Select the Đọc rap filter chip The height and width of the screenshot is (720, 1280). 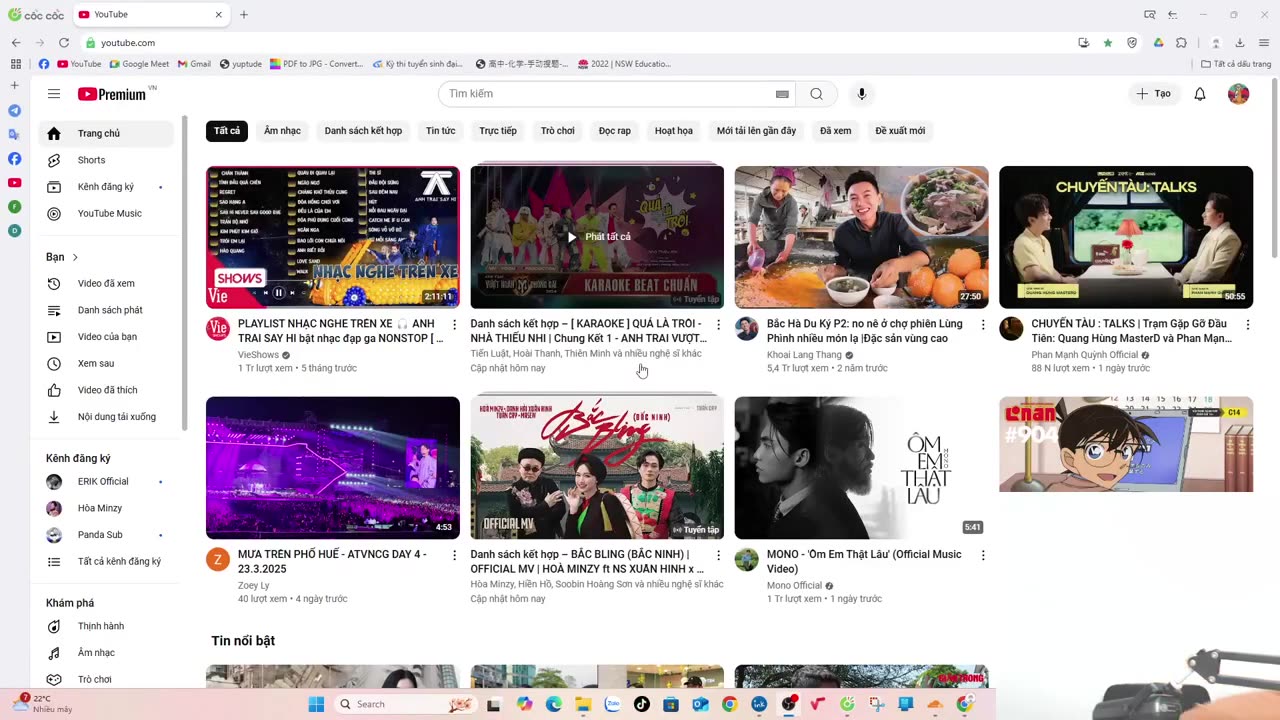615,131
